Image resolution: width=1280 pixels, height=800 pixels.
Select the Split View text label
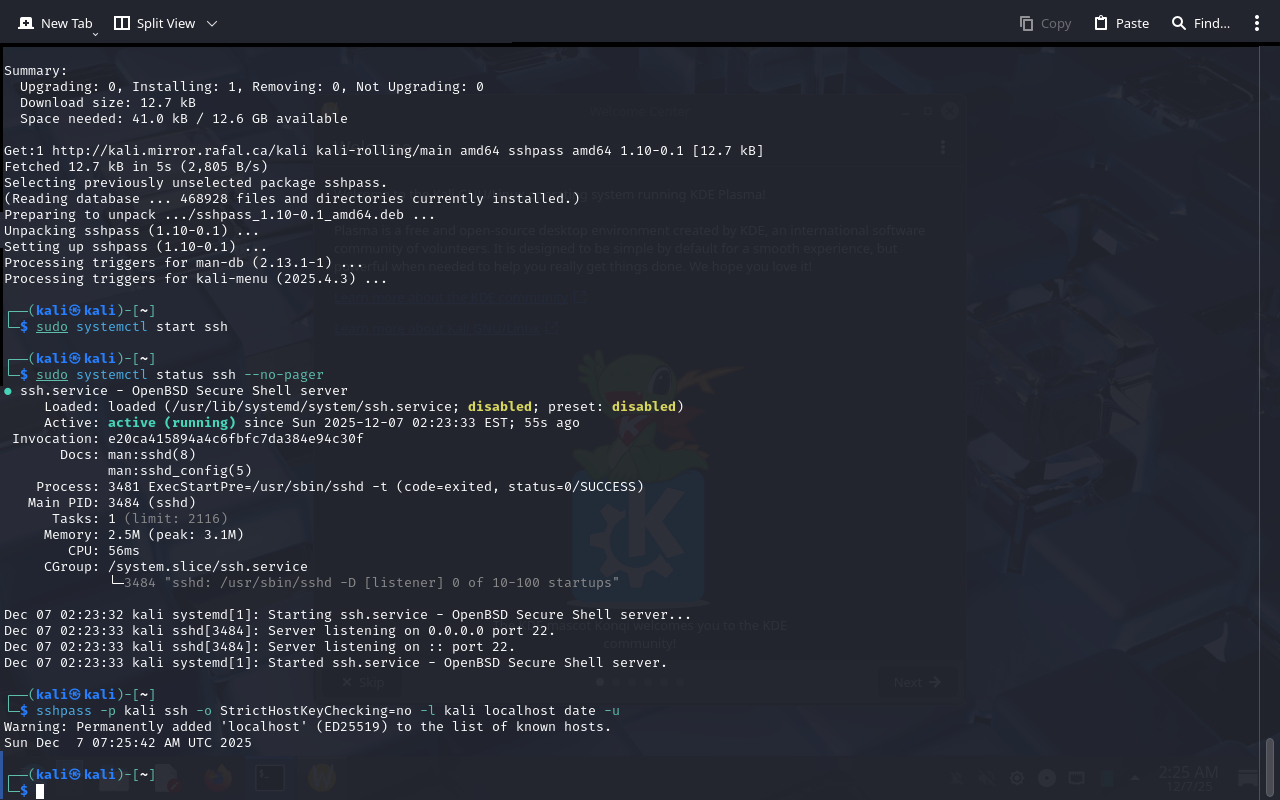click(166, 23)
